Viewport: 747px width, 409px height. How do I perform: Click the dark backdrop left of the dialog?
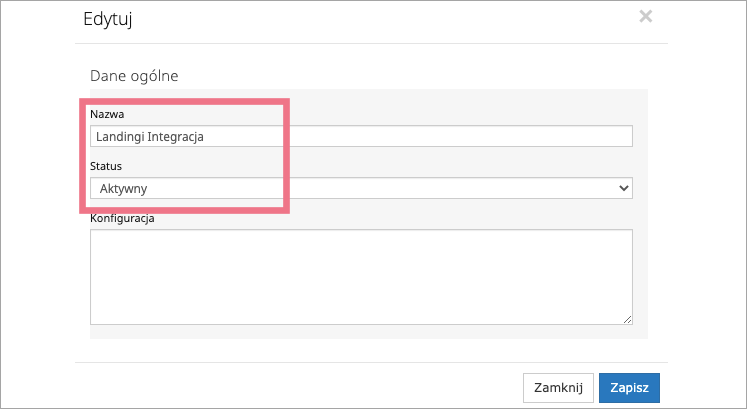pos(37,200)
